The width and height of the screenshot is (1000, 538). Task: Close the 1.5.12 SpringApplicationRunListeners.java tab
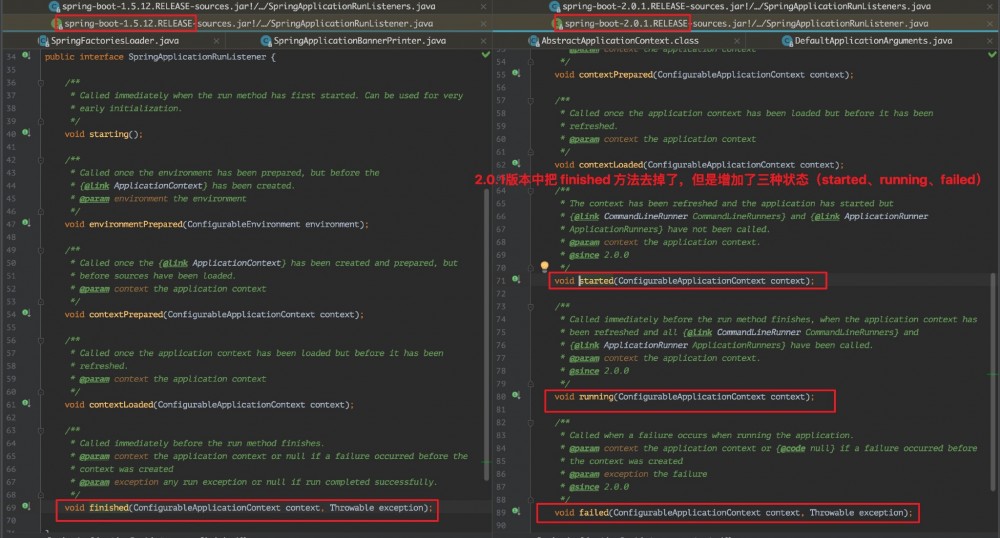pyautogui.click(x=483, y=6)
